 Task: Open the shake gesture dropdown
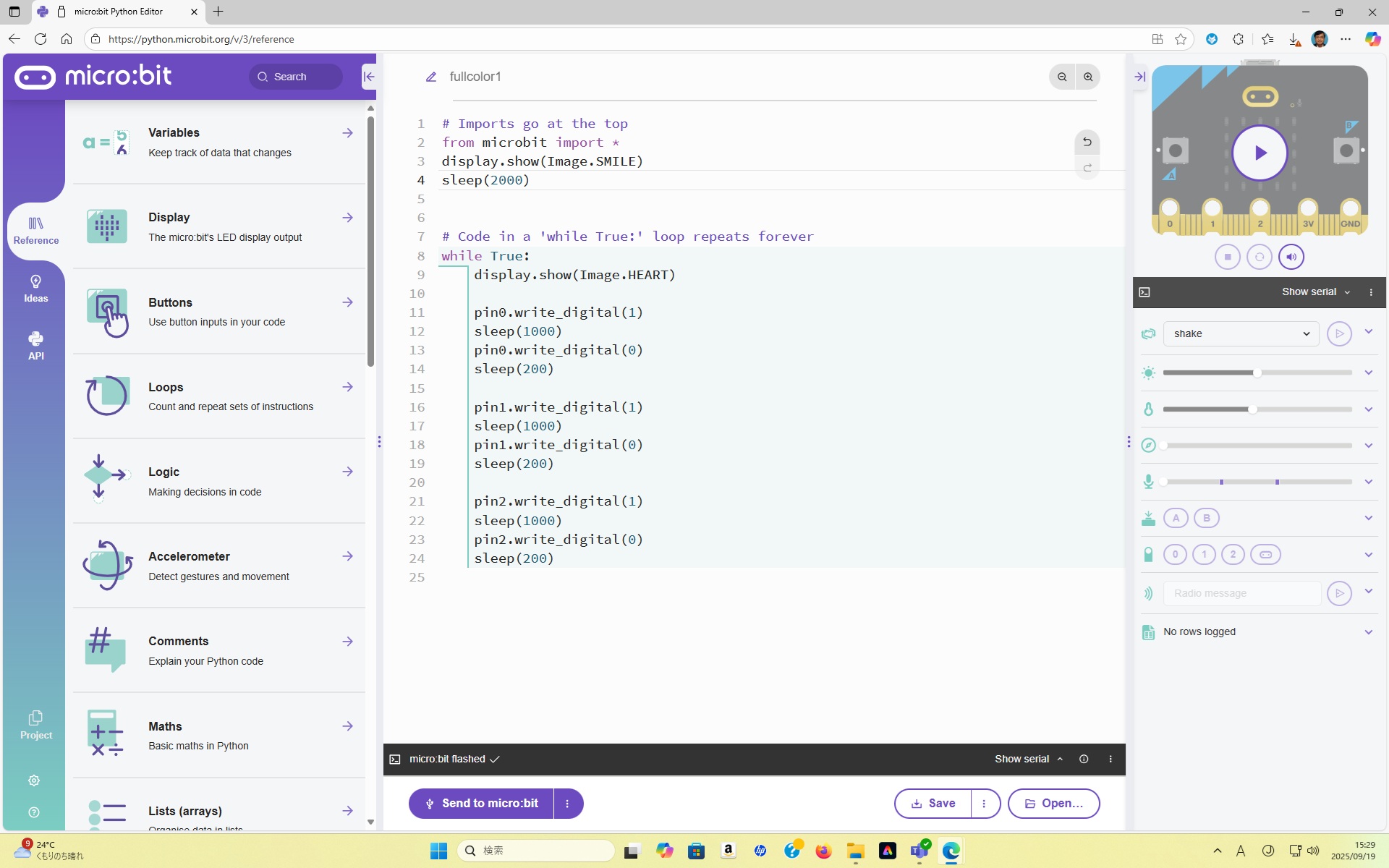pyautogui.click(x=1241, y=333)
